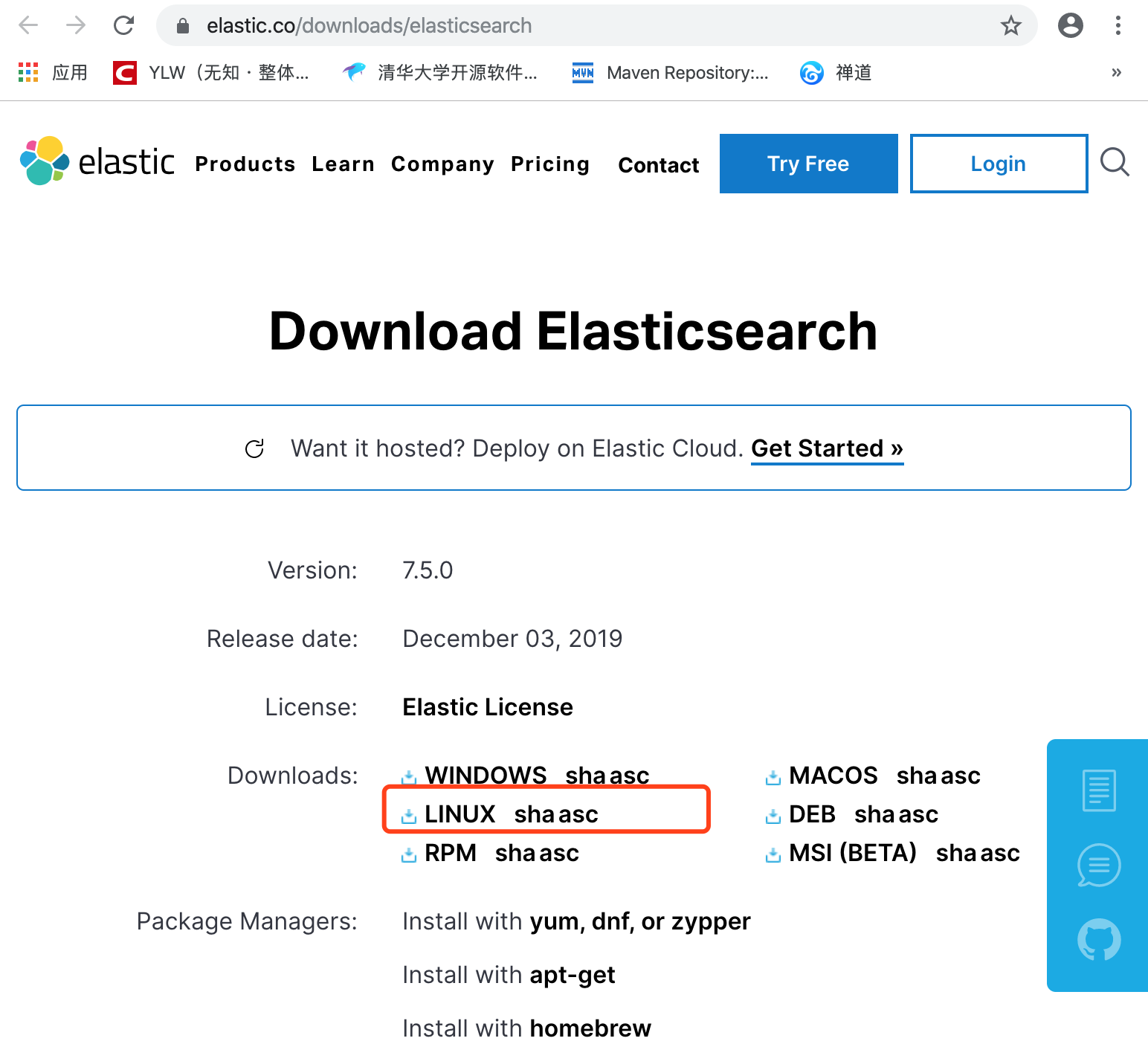Open the chat bubble icon in side panel
Screen dimensions: 1148x1044
(1099, 866)
